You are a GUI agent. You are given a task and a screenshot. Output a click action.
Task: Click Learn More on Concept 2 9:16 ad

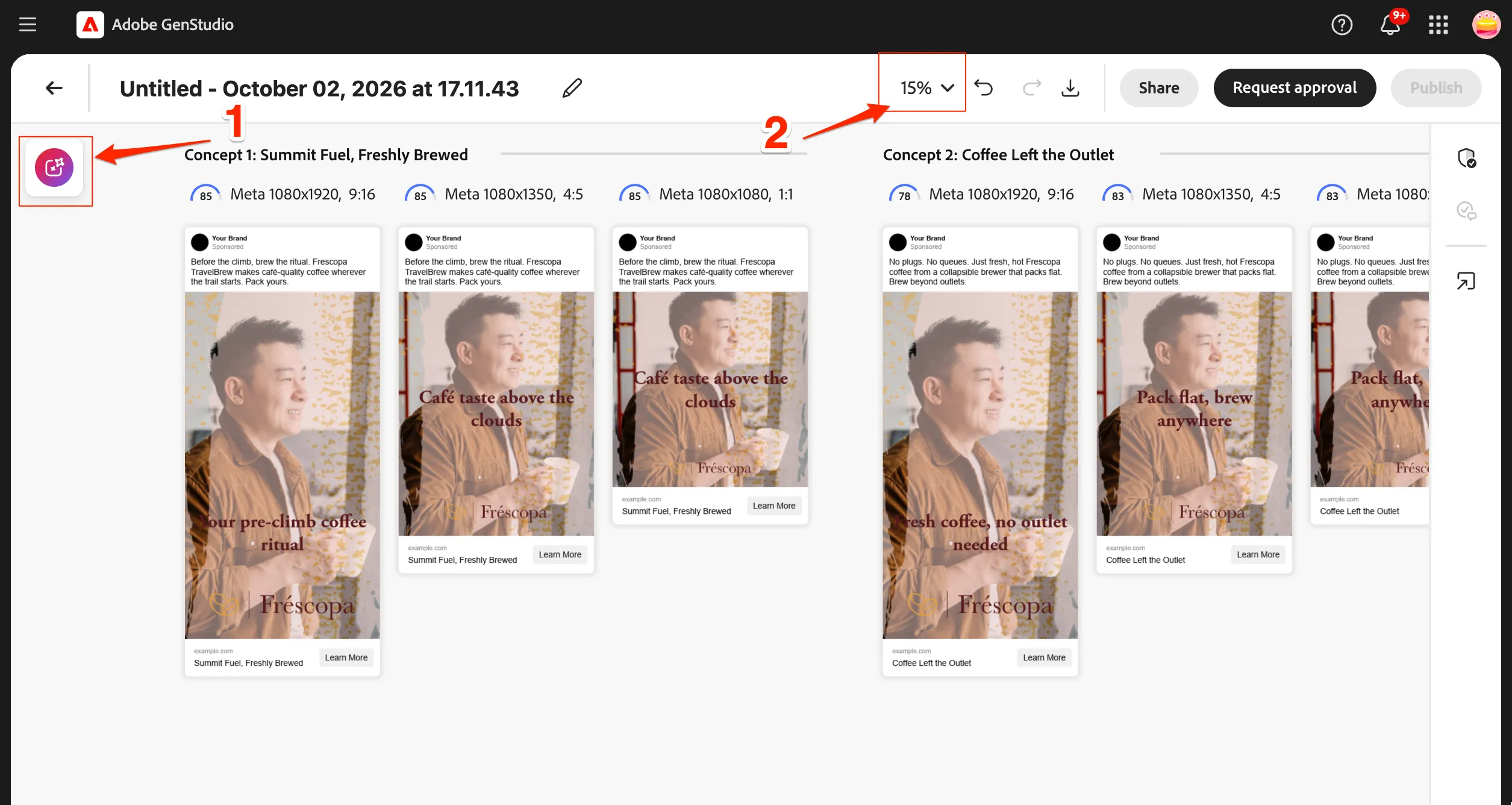click(1044, 657)
